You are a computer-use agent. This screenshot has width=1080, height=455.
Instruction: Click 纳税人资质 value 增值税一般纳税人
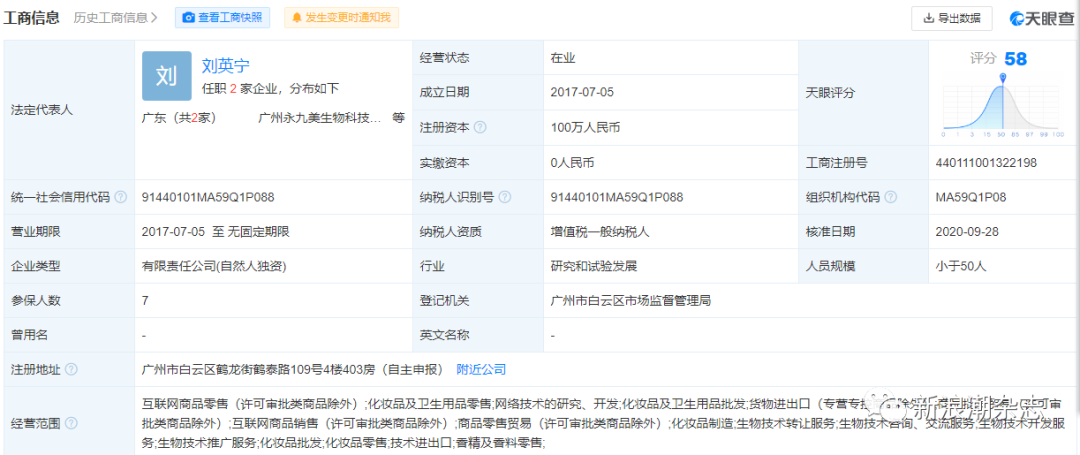click(600, 232)
